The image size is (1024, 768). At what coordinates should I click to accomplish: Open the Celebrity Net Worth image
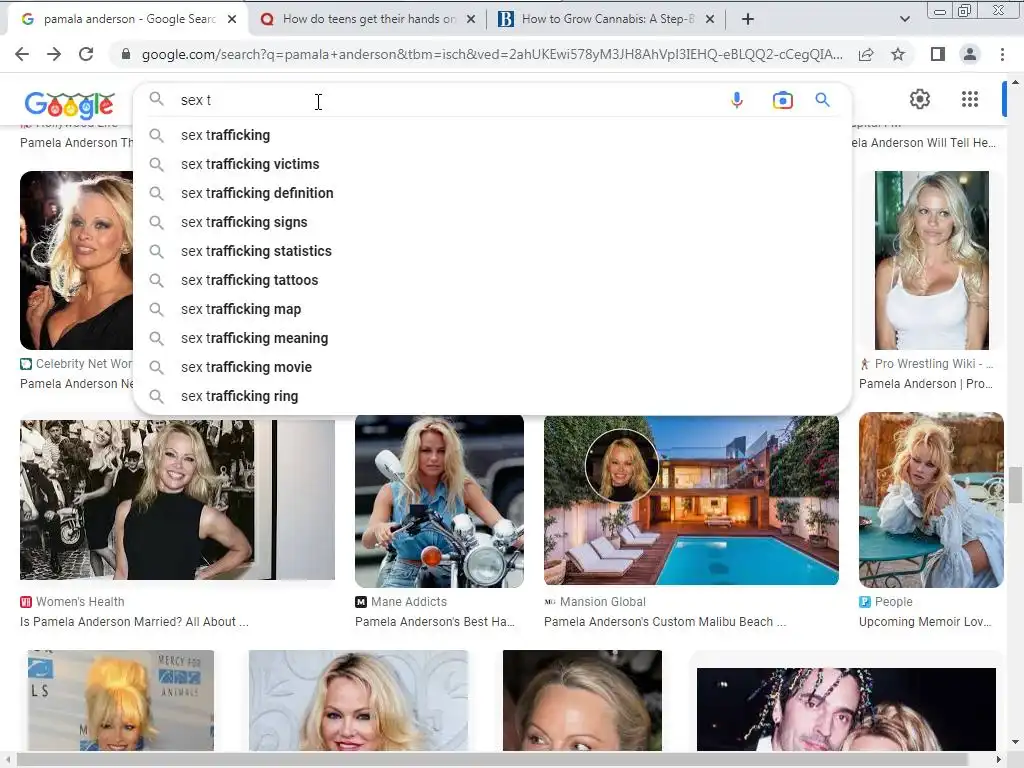pyautogui.click(x=76, y=260)
